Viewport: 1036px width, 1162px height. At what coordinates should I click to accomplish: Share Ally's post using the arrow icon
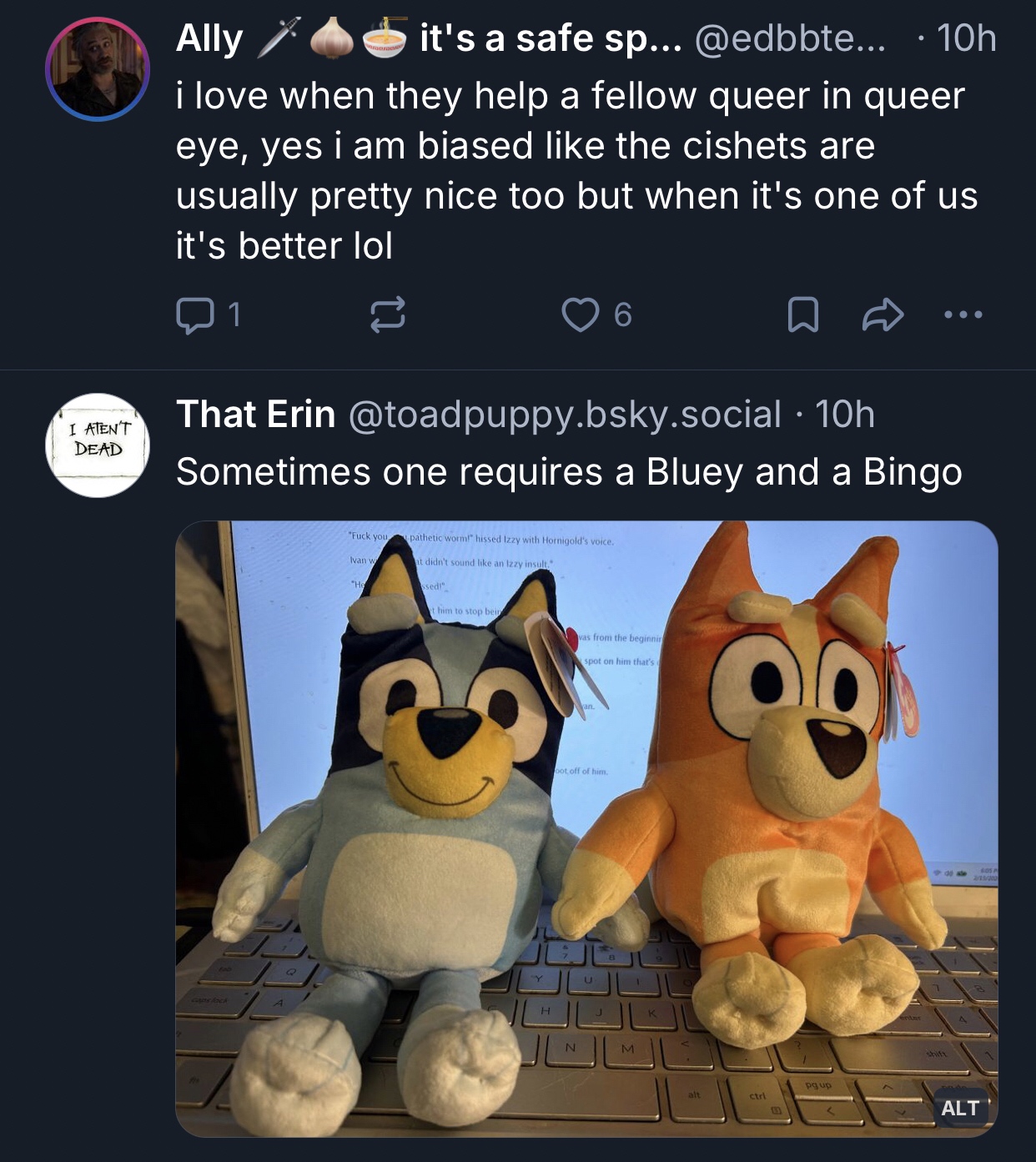[882, 315]
